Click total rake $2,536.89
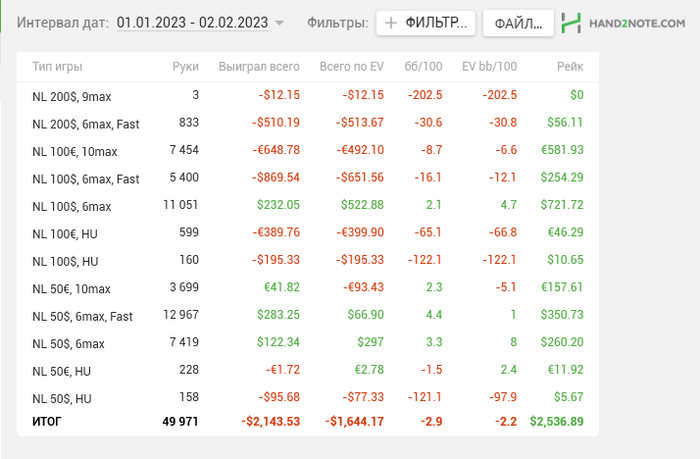The image size is (700, 459). (557, 421)
